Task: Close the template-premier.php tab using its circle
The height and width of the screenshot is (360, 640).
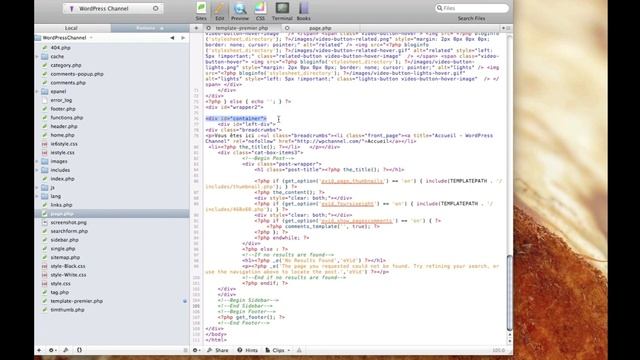Action: tap(209, 28)
